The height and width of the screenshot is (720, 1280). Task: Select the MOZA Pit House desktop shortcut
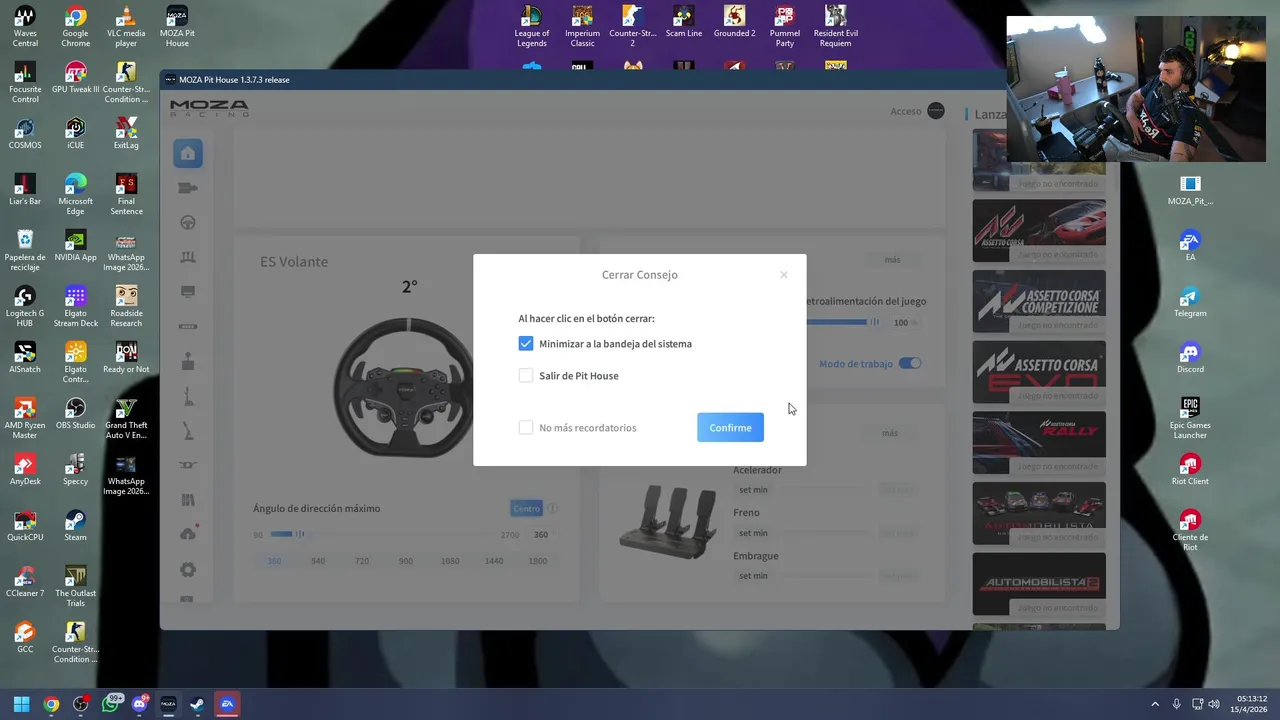pyautogui.click(x=177, y=27)
